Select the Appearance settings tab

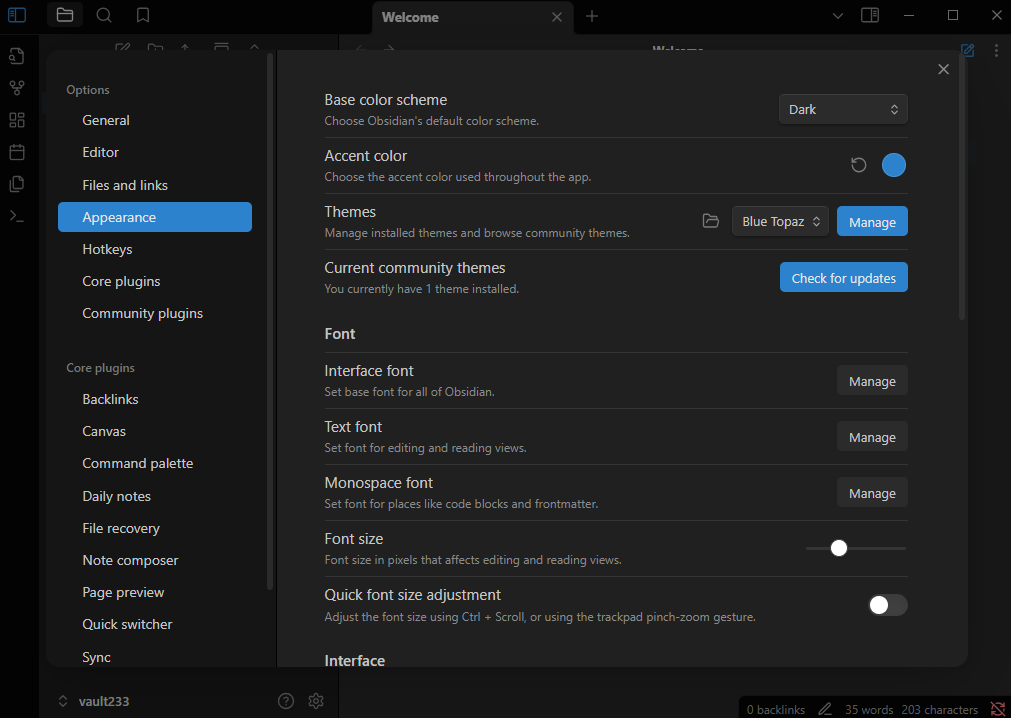(x=155, y=217)
